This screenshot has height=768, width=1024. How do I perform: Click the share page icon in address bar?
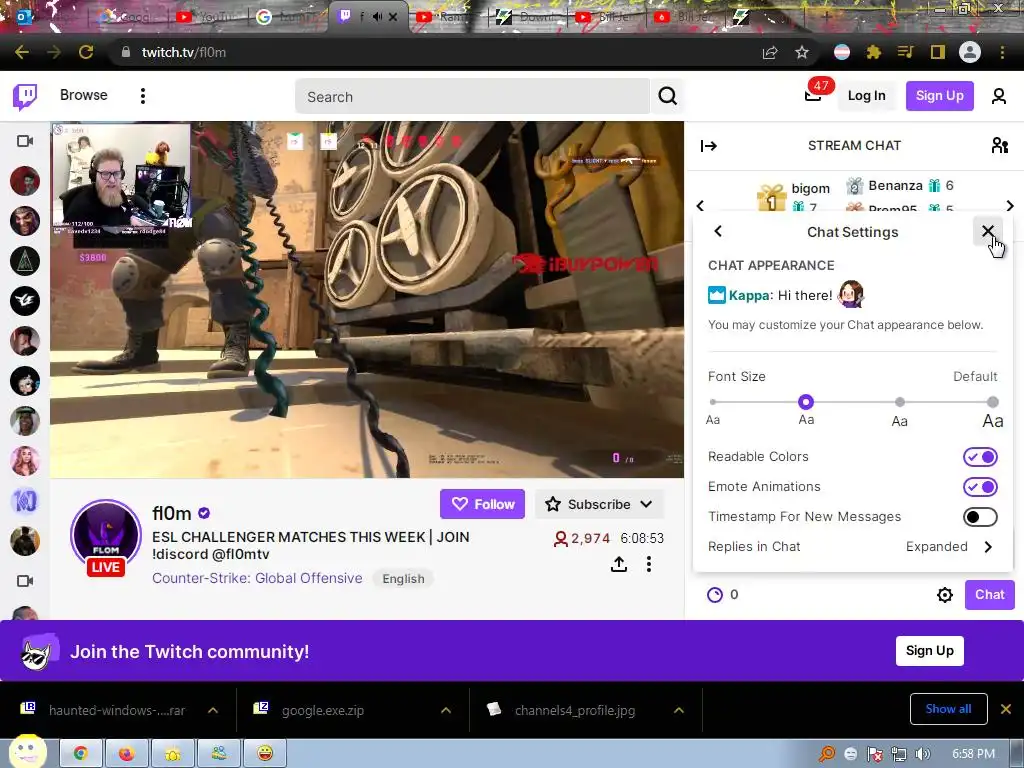[x=770, y=52]
